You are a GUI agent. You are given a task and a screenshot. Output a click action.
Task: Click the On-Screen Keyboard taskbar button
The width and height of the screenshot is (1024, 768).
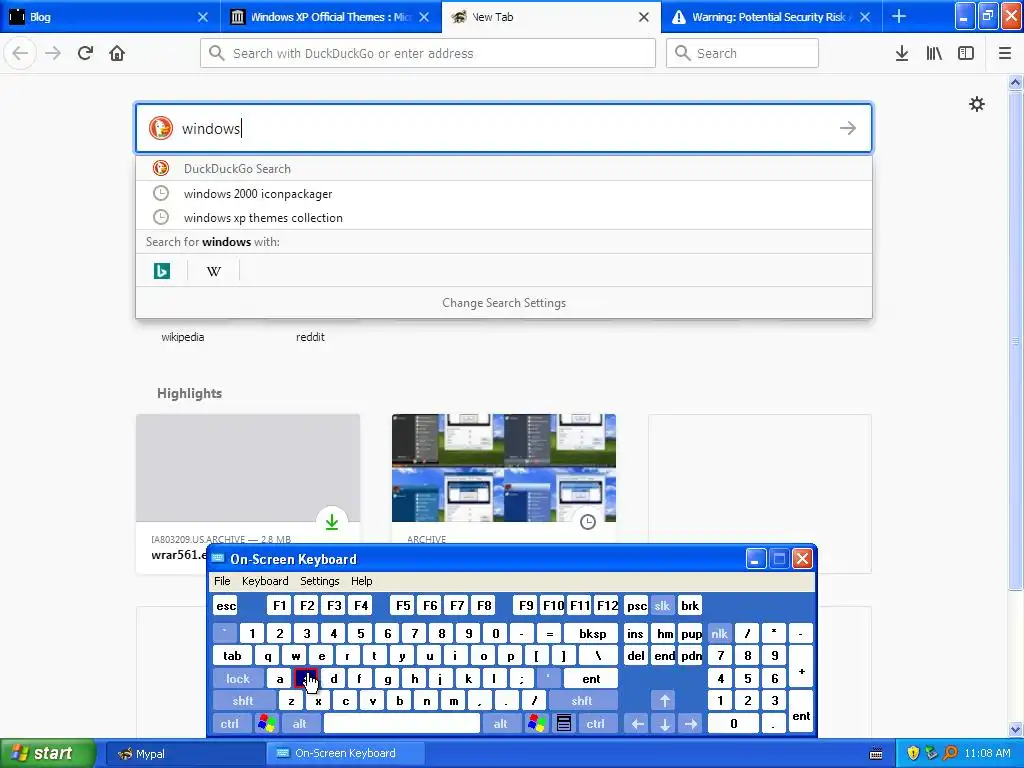[345, 753]
